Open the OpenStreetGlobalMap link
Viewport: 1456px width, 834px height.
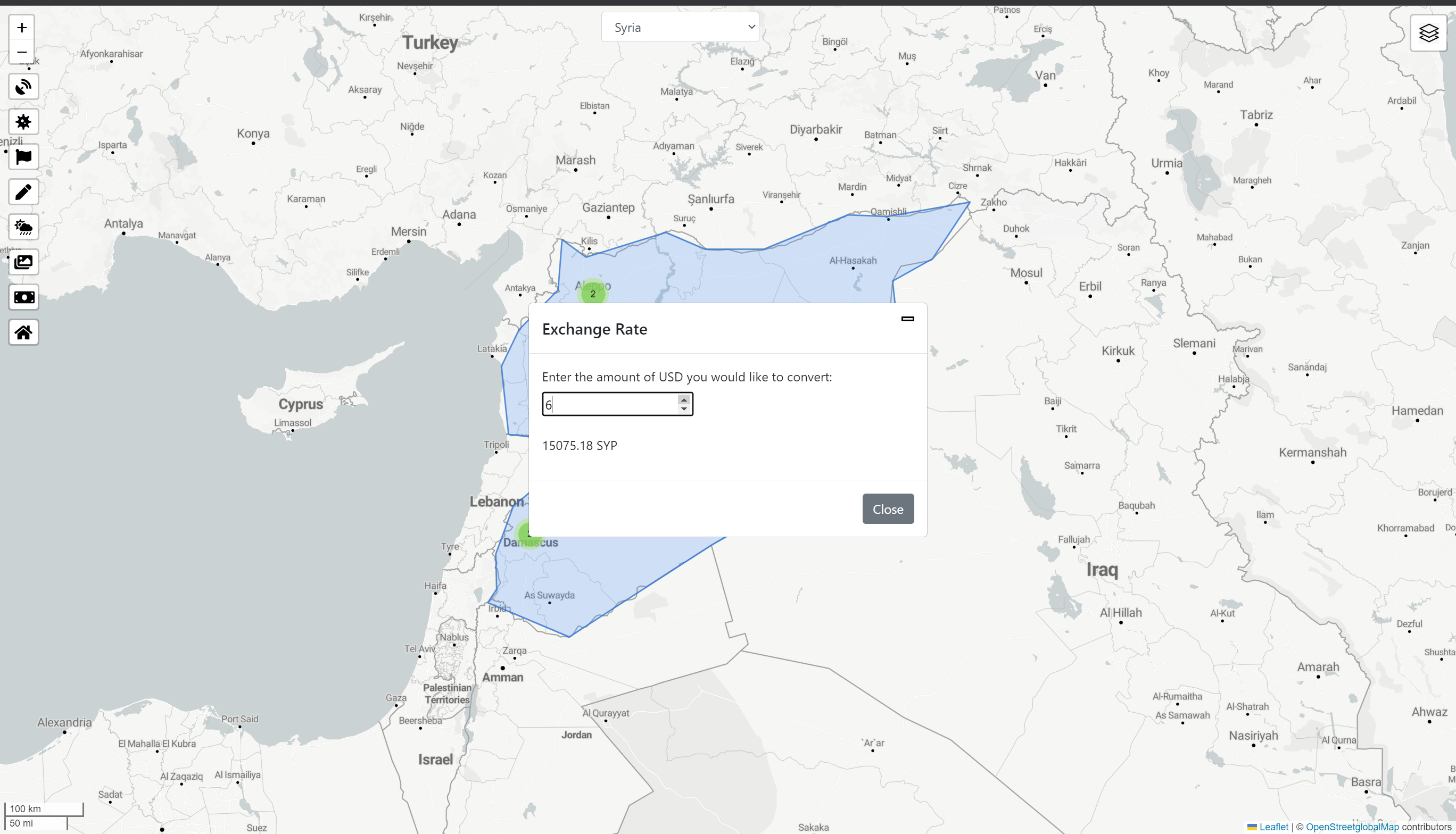click(1352, 827)
